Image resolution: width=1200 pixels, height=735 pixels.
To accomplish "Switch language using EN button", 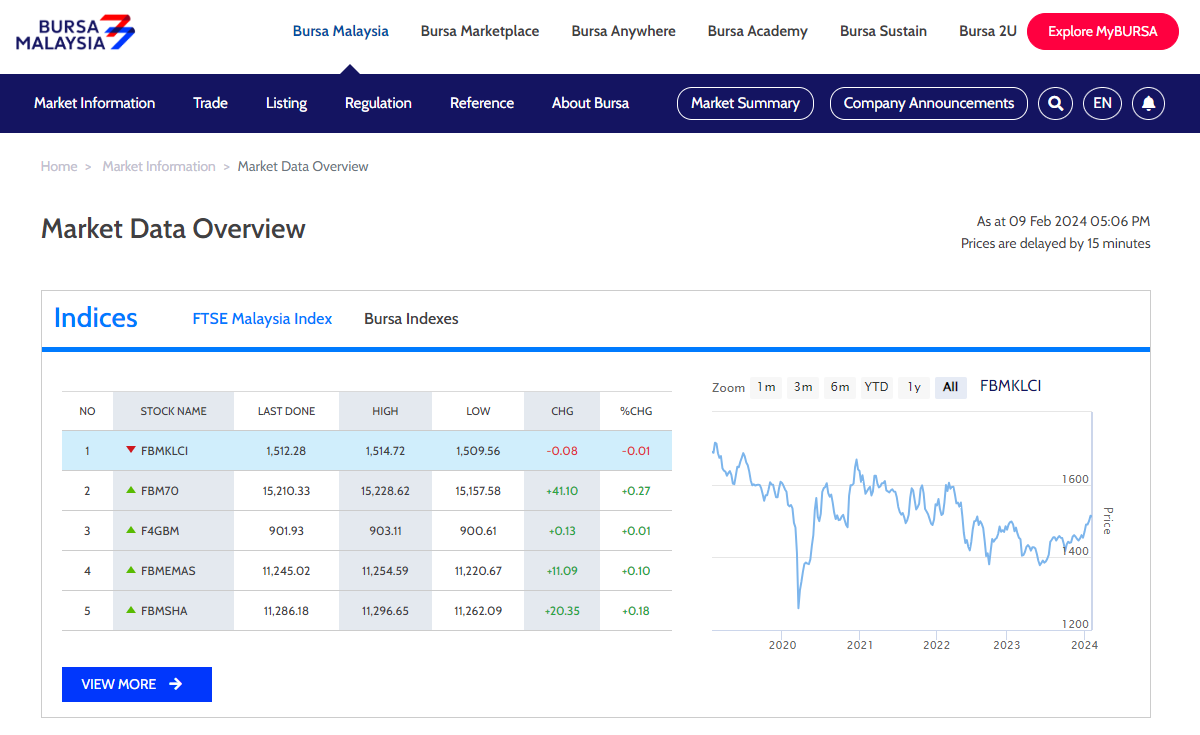I will tap(1102, 103).
